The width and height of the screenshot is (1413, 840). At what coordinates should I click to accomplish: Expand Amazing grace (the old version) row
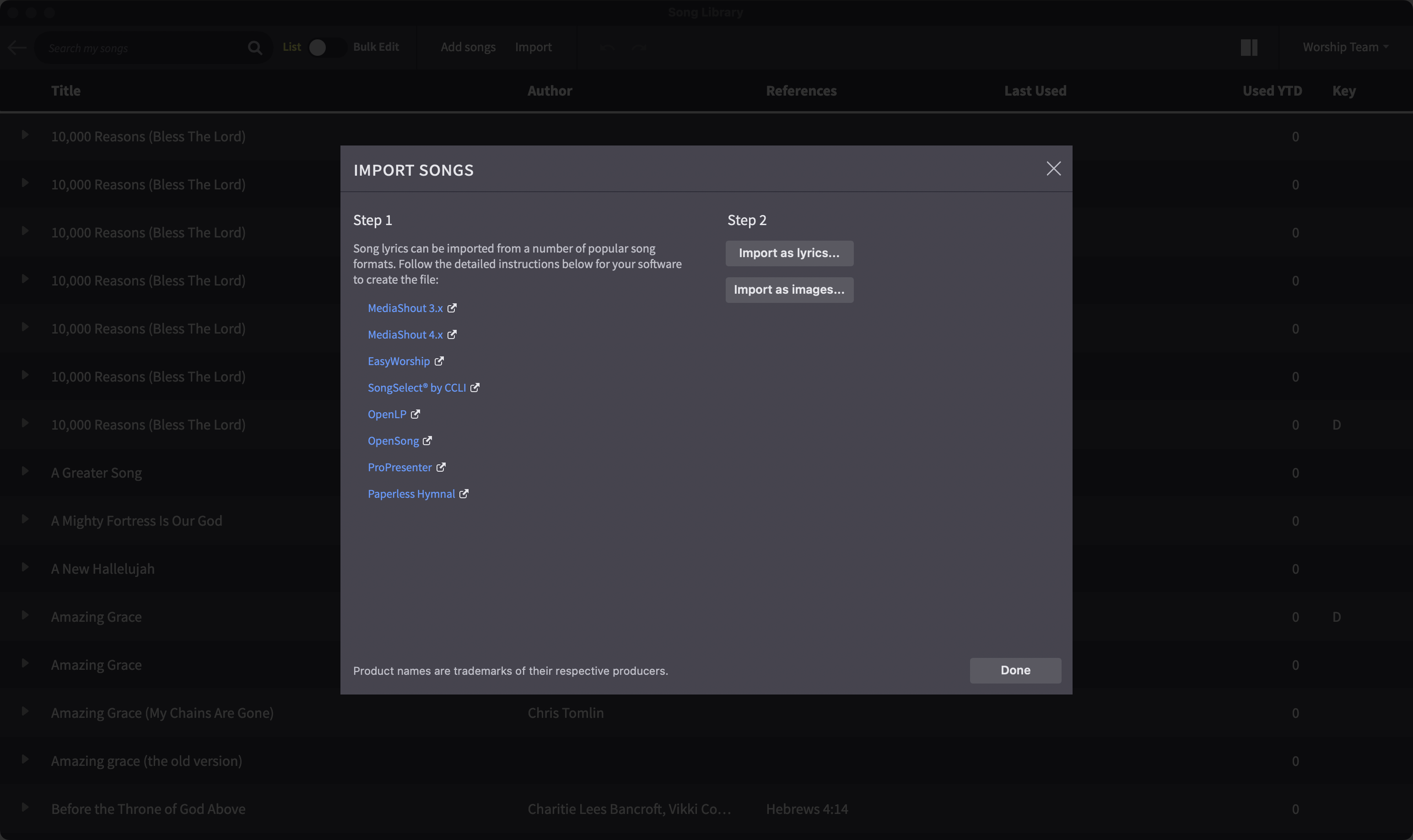point(25,759)
